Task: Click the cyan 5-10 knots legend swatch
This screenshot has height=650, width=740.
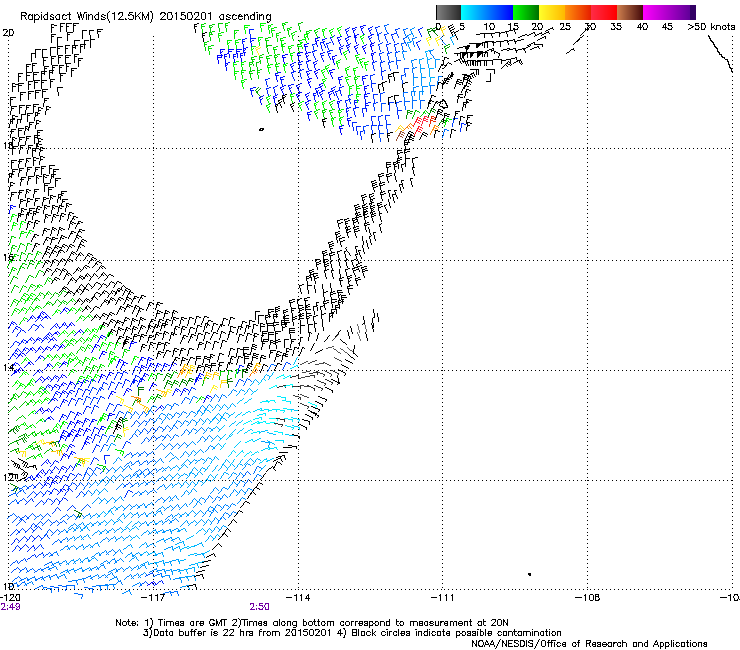Action: click(x=474, y=12)
